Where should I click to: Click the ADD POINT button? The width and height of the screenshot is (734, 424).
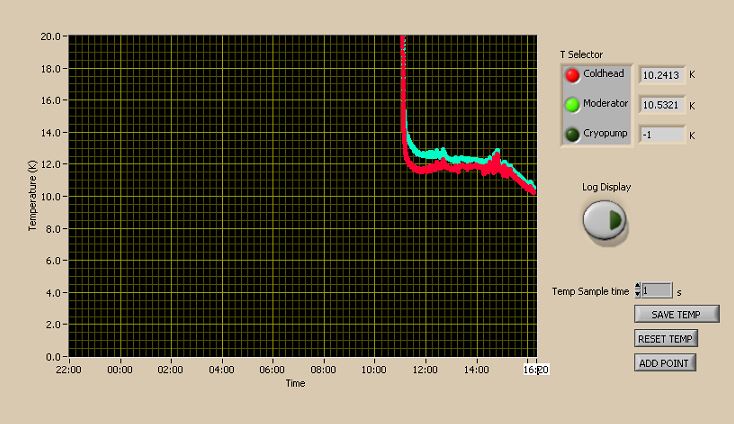(665, 363)
